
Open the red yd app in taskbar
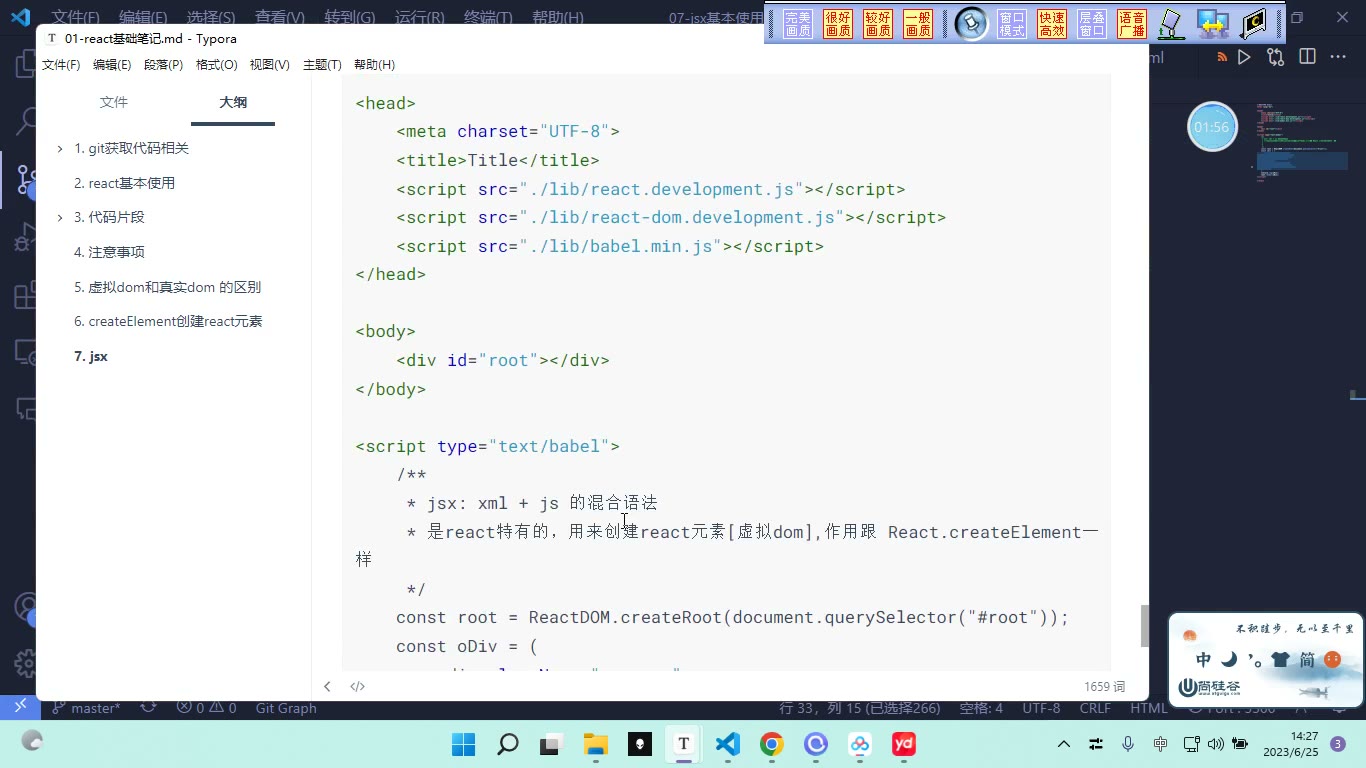coord(904,744)
